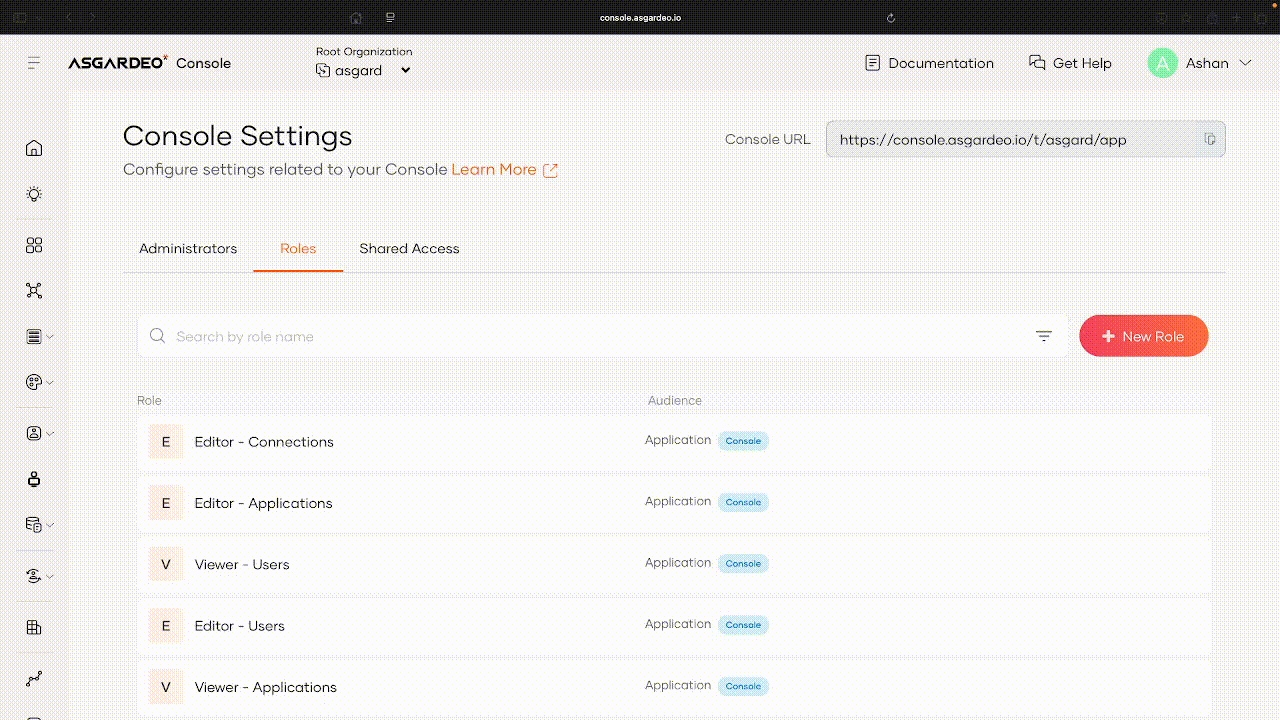Select the Applications grid icon in sidebar
The height and width of the screenshot is (720, 1280).
34,245
